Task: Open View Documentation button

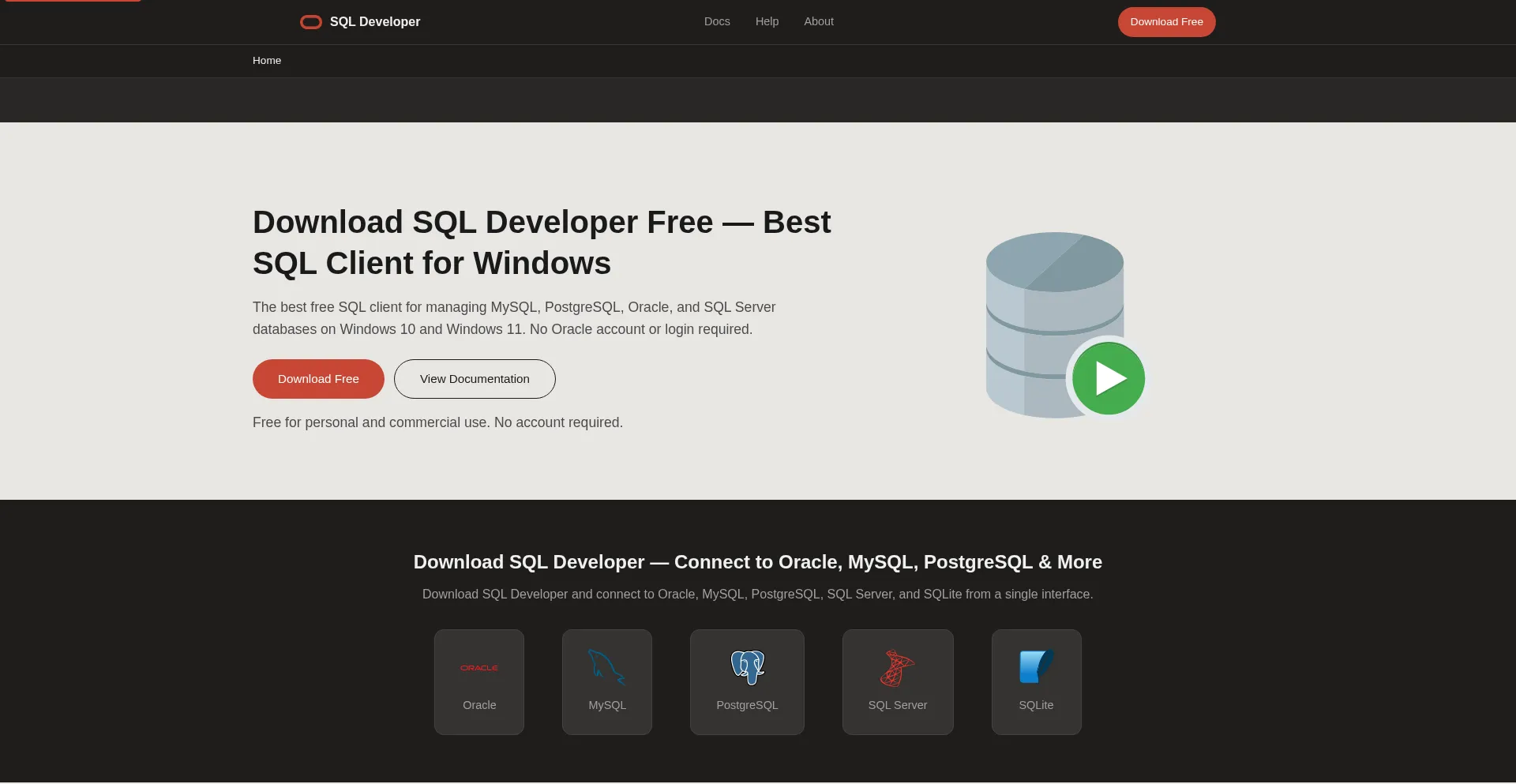Action: (x=475, y=379)
